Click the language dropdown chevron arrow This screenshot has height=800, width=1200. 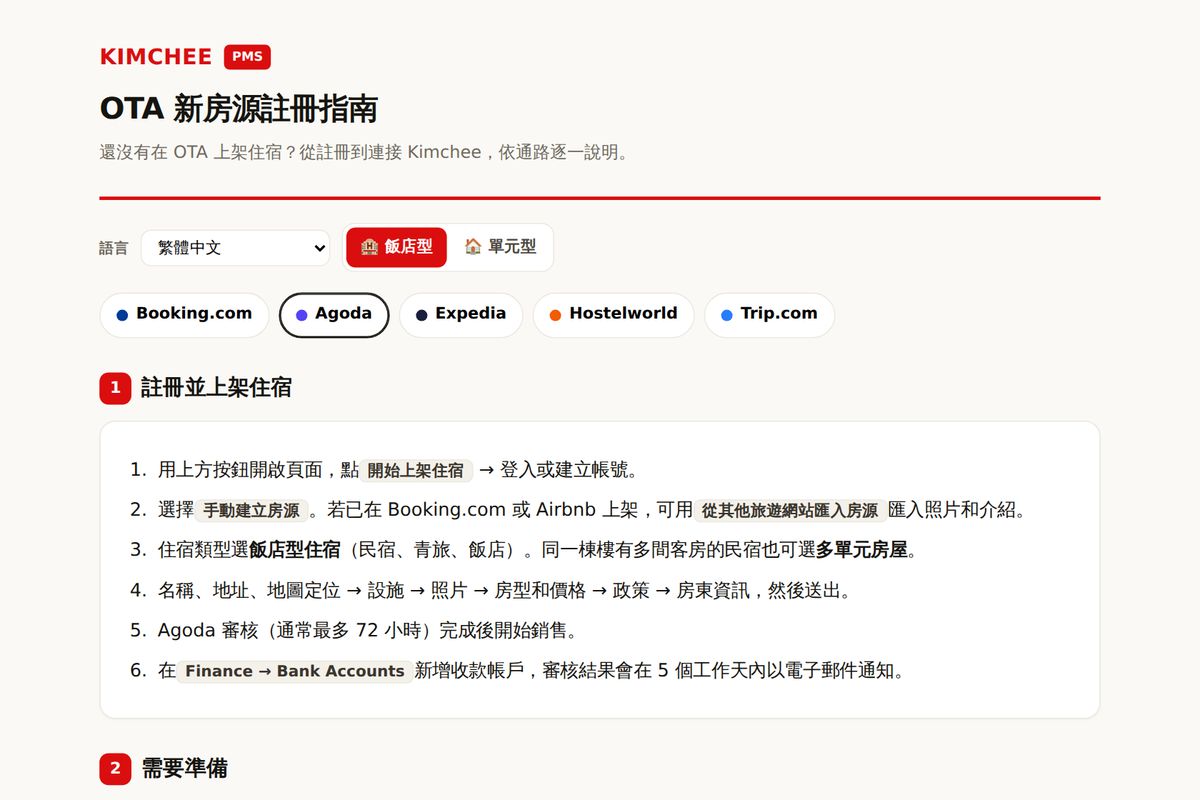[319, 248]
